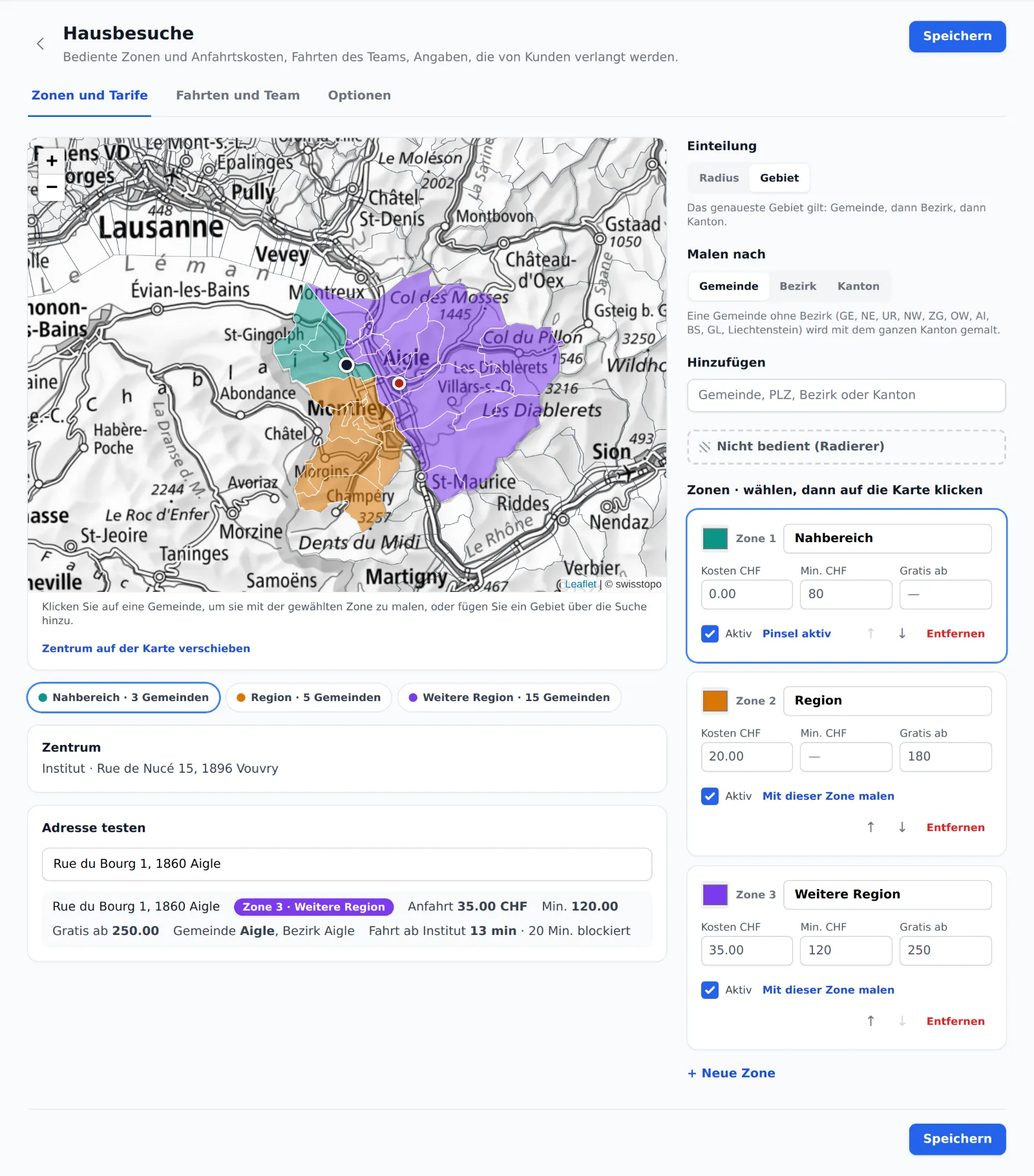Click Zentrum auf der Karte verschieben
Image resolution: width=1034 pixels, height=1176 pixels.
coord(146,649)
